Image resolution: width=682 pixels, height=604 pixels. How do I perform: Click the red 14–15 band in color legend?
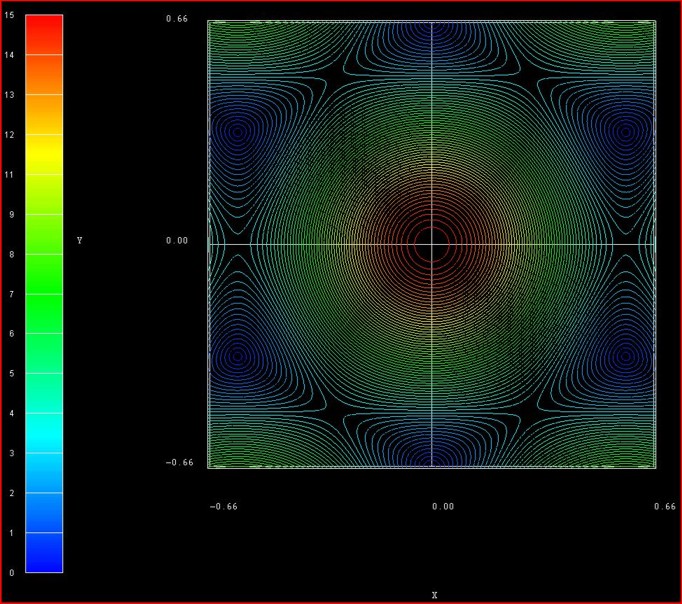point(43,35)
